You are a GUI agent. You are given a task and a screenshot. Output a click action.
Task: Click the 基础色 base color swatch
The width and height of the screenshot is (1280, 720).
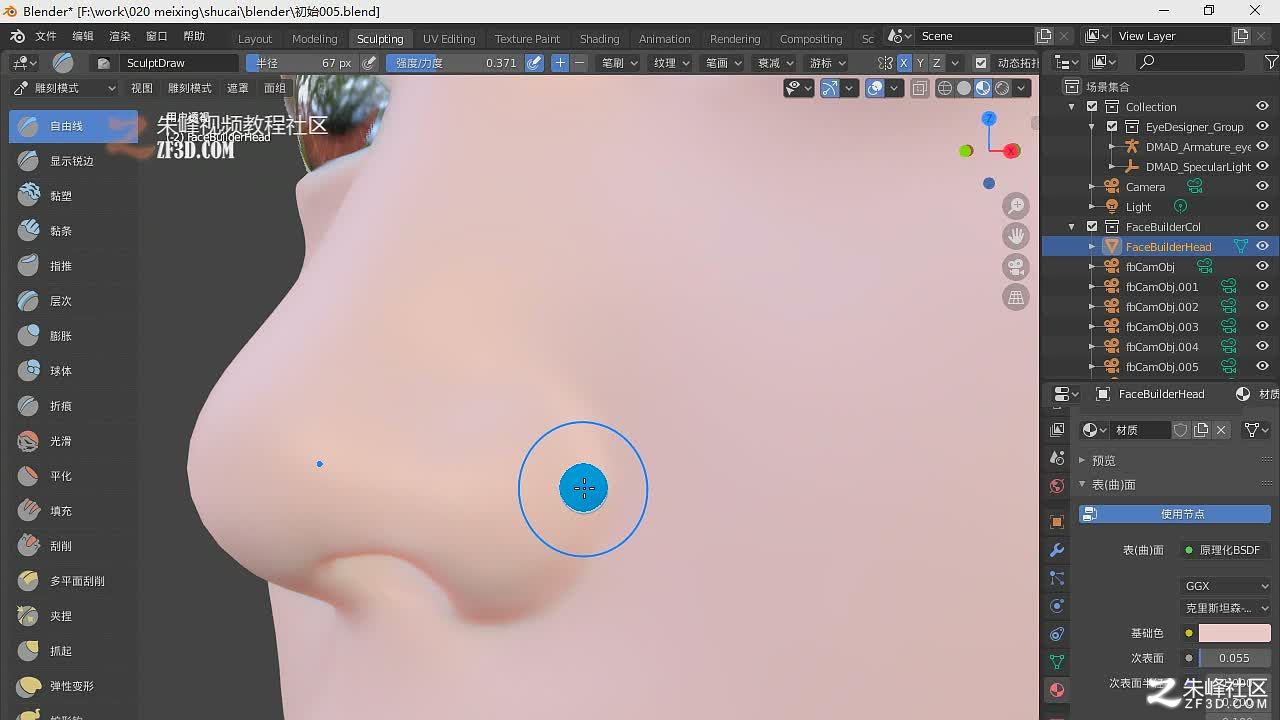click(1235, 633)
